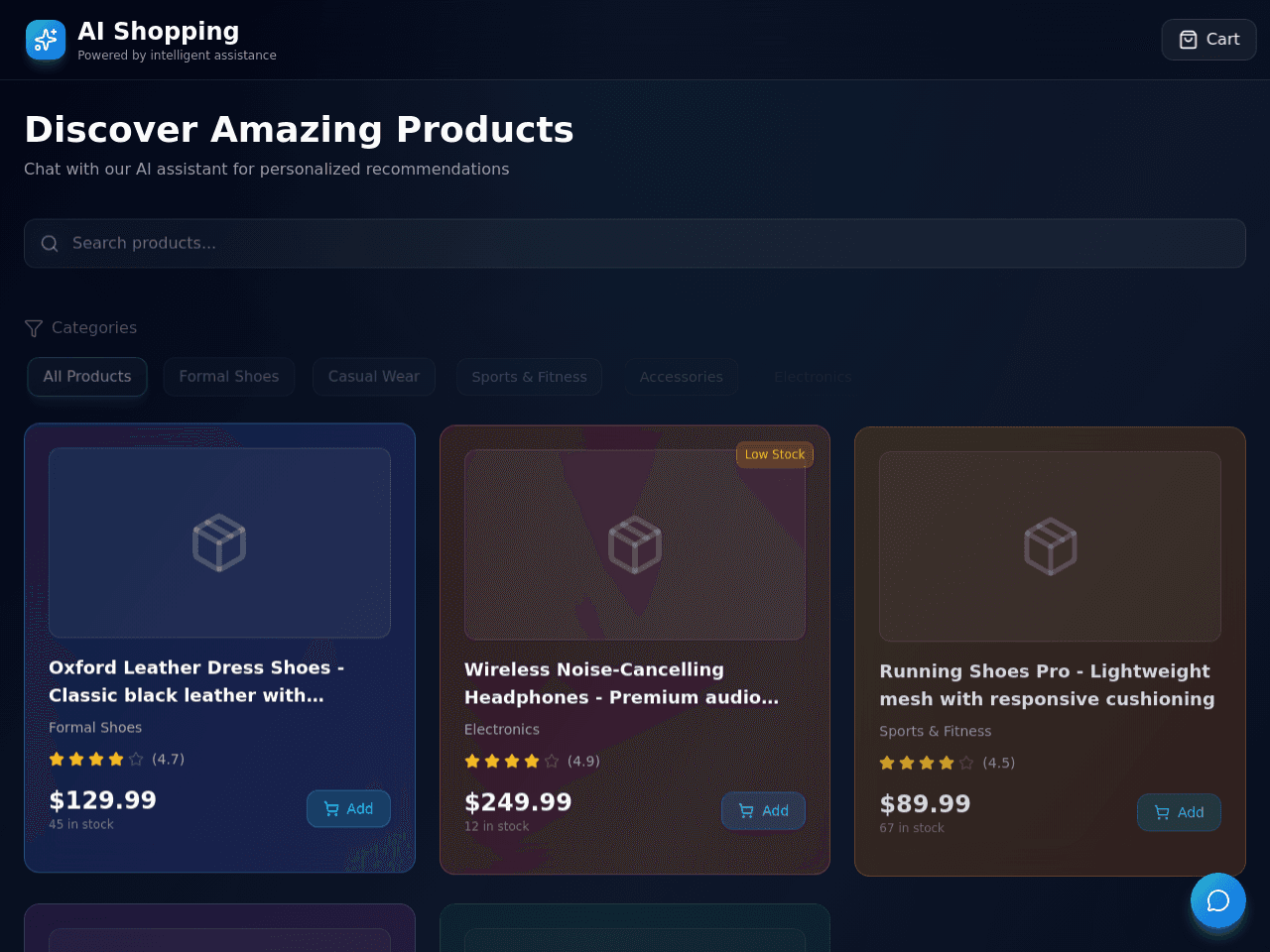Click Oxford Leather Dress Shoes title

196,681
